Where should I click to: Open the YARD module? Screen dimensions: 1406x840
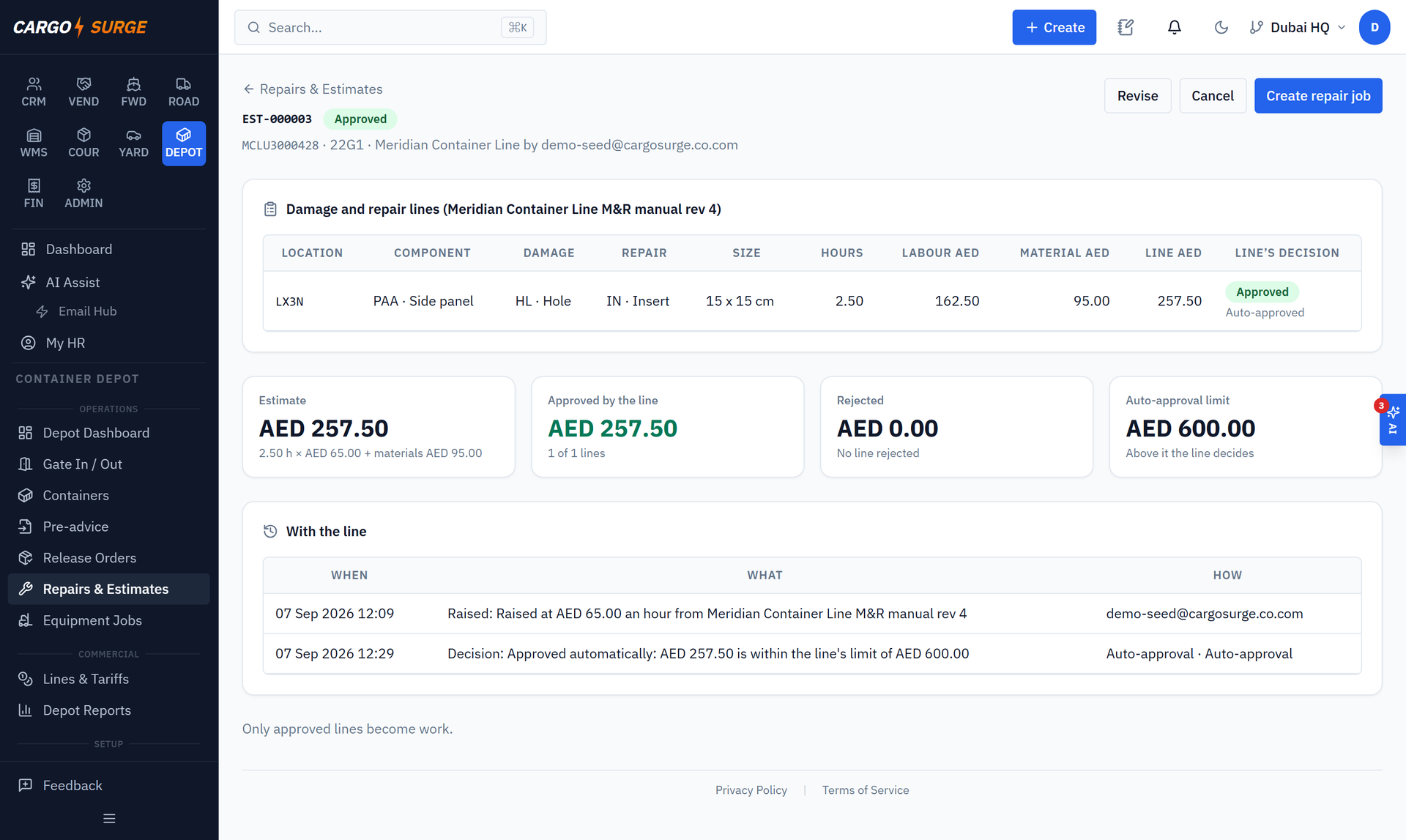point(133,143)
